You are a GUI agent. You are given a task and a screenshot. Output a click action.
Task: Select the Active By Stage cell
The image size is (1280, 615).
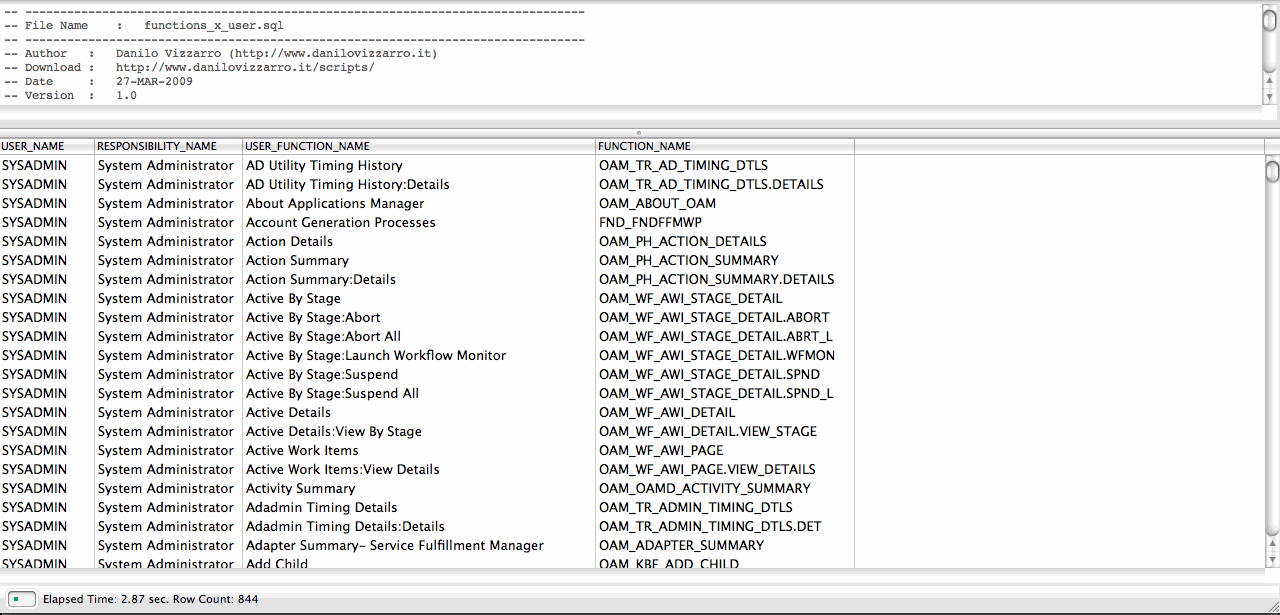[x=419, y=298]
